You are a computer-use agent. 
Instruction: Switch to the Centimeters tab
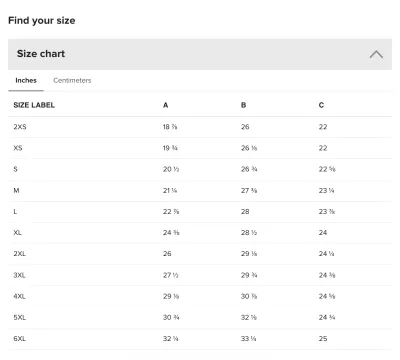[x=72, y=80]
